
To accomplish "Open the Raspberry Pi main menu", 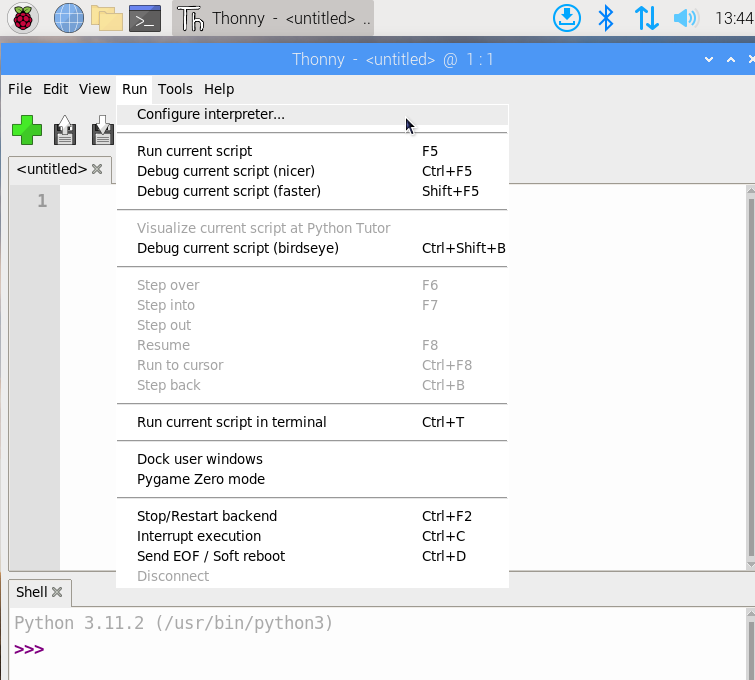I will 23,18.
